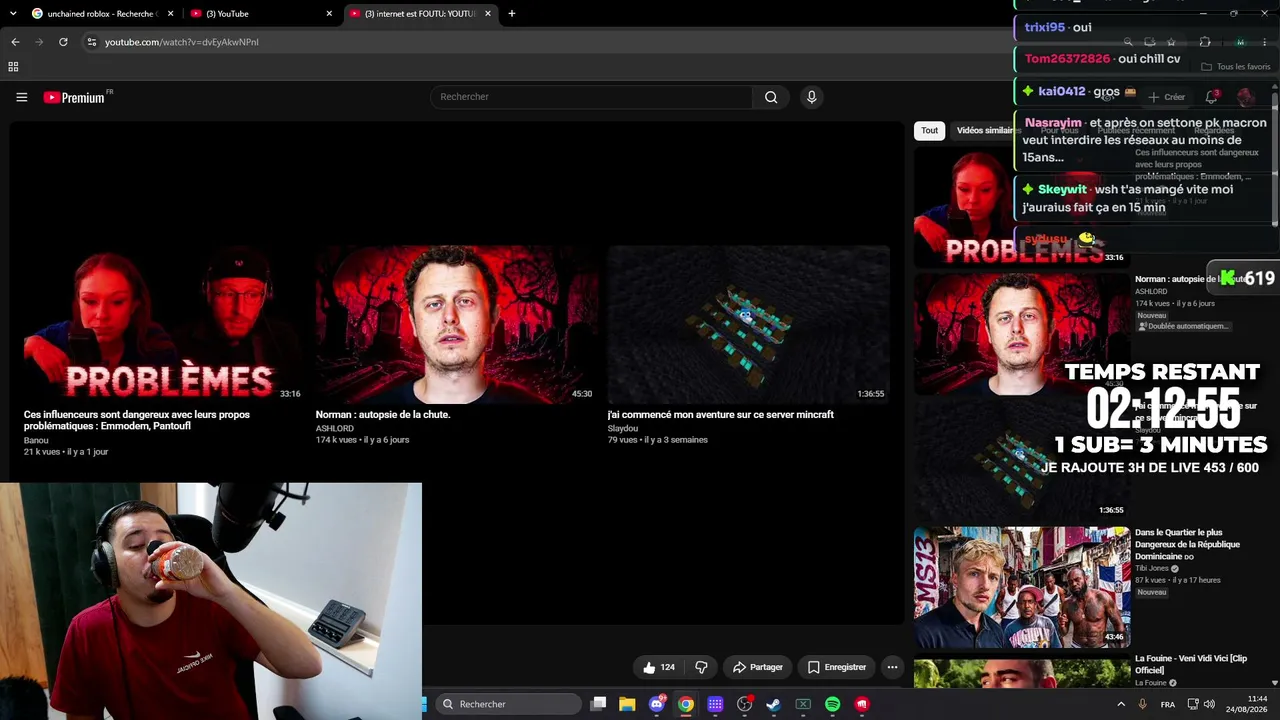This screenshot has width=1280, height=720.
Task: Click the Chrome address bar URL
Action: coord(182,42)
